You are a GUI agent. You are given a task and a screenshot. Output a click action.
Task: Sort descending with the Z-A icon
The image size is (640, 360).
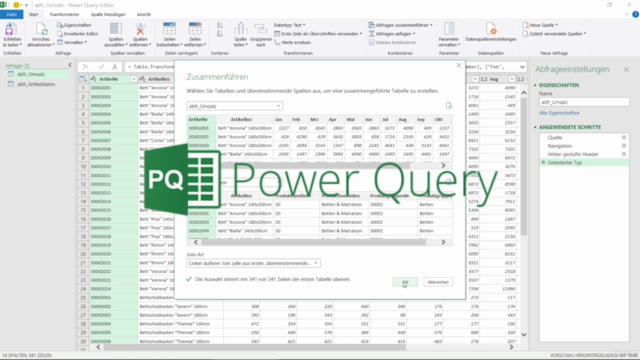click(220, 34)
